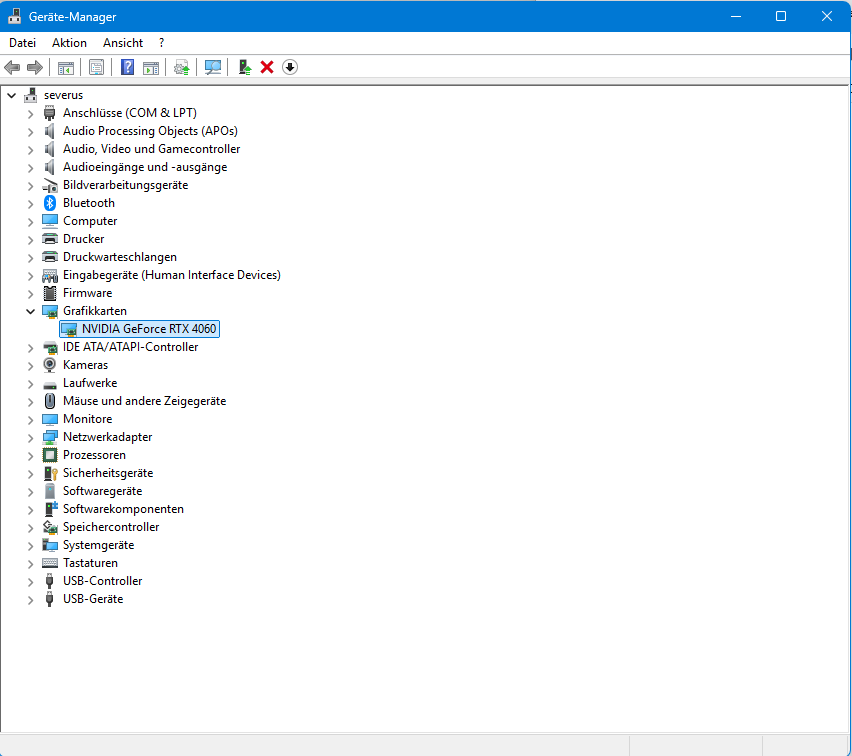Image resolution: width=852 pixels, height=756 pixels.
Task: Select the Druckwarteschlangen entry
Action: [x=120, y=257]
